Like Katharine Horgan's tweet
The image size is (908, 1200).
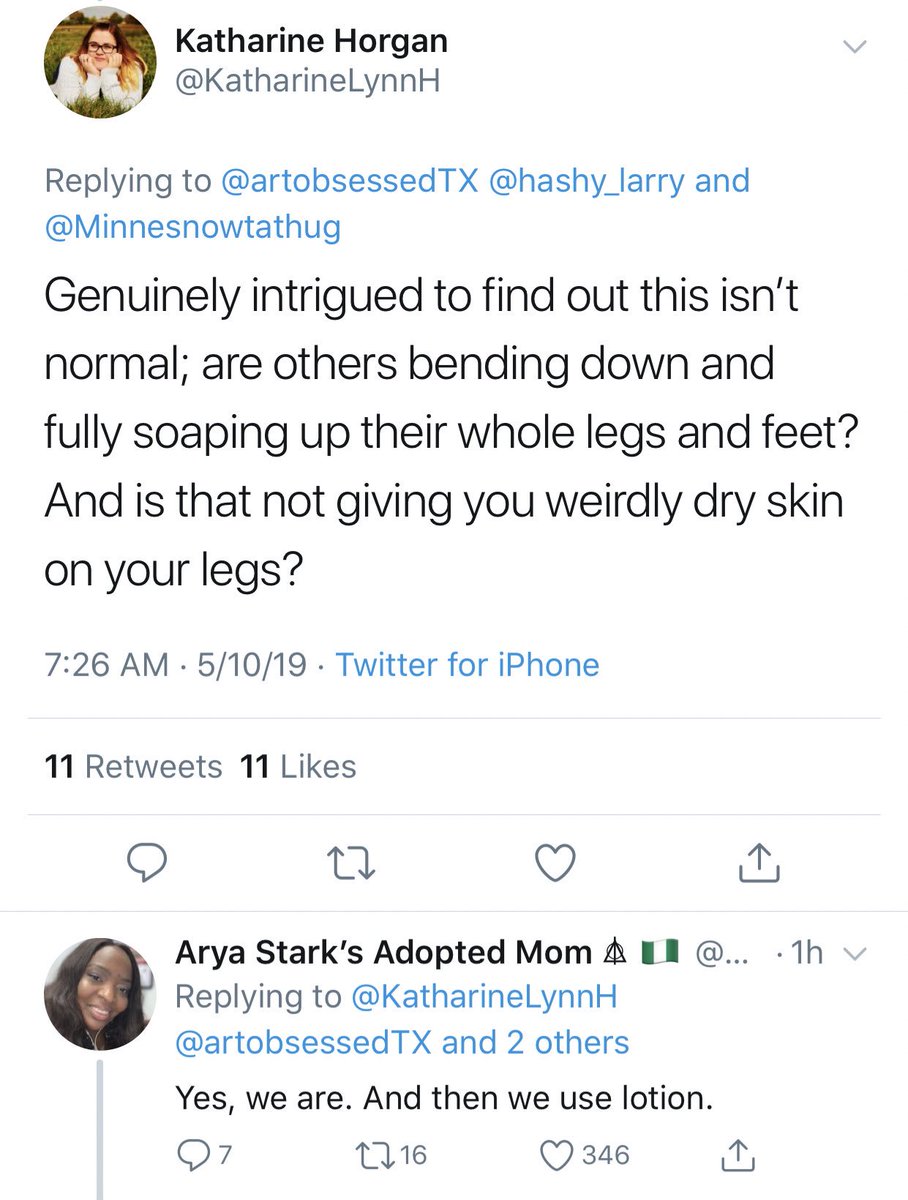[555, 863]
